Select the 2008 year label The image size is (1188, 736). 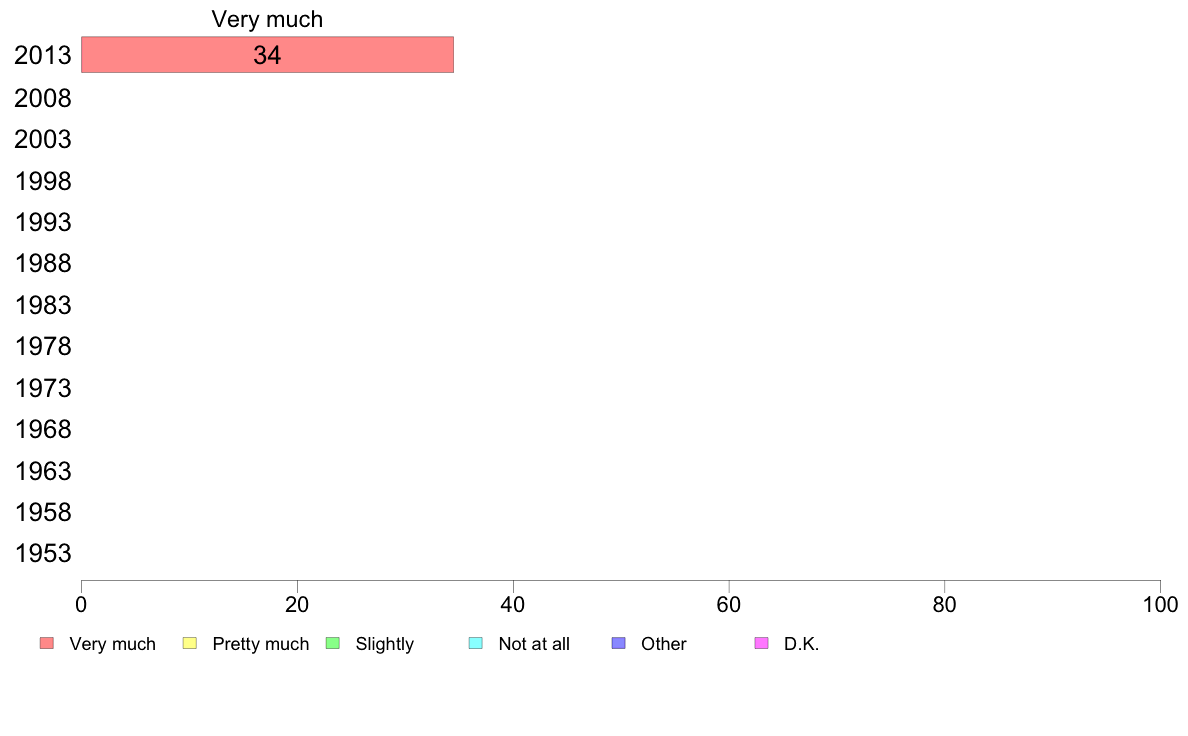pos(42,98)
